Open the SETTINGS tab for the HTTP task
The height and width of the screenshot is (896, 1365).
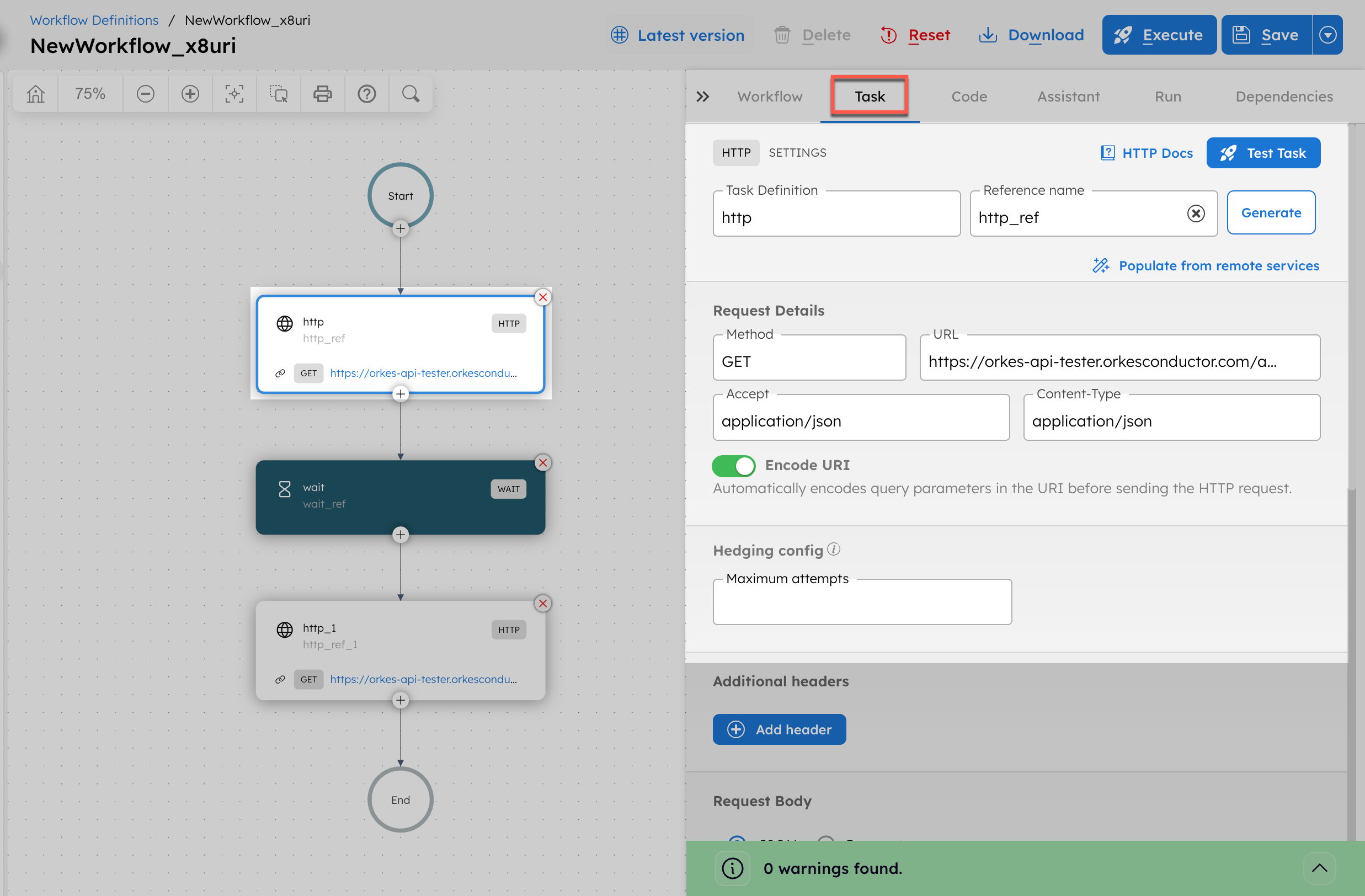(x=797, y=152)
